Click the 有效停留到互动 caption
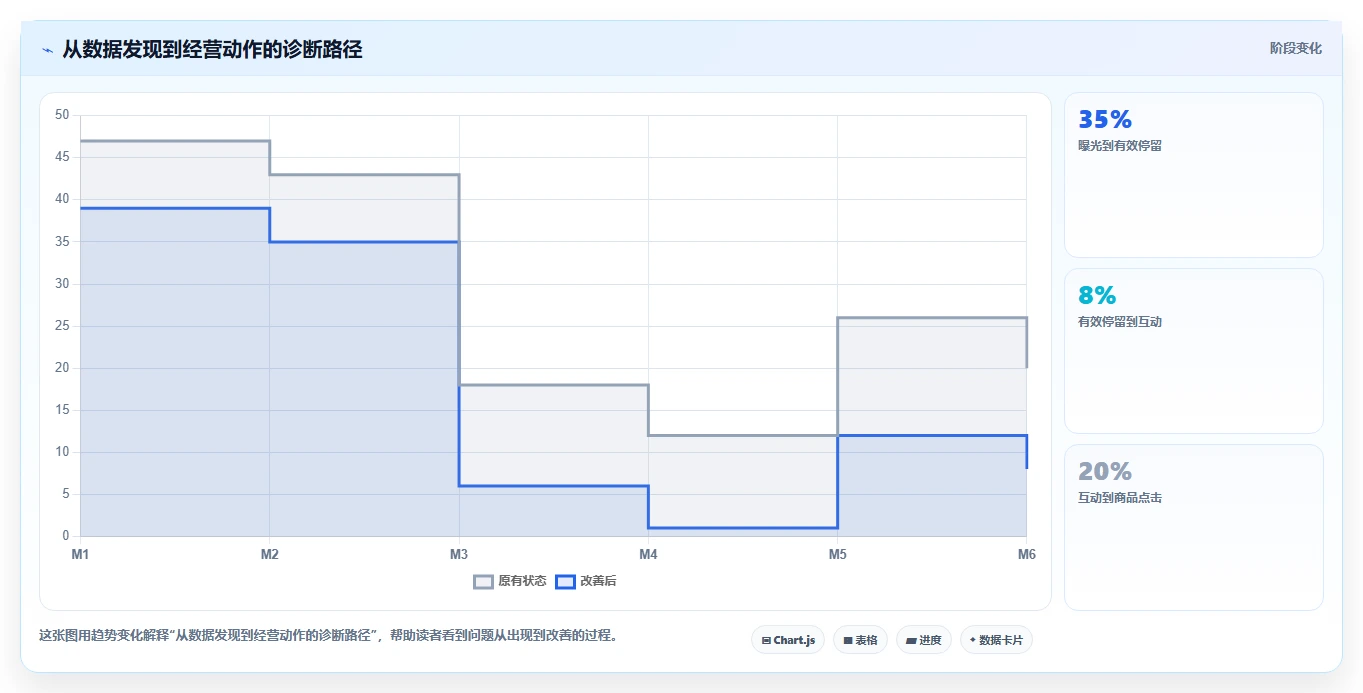The width and height of the screenshot is (1363, 693). point(1120,322)
